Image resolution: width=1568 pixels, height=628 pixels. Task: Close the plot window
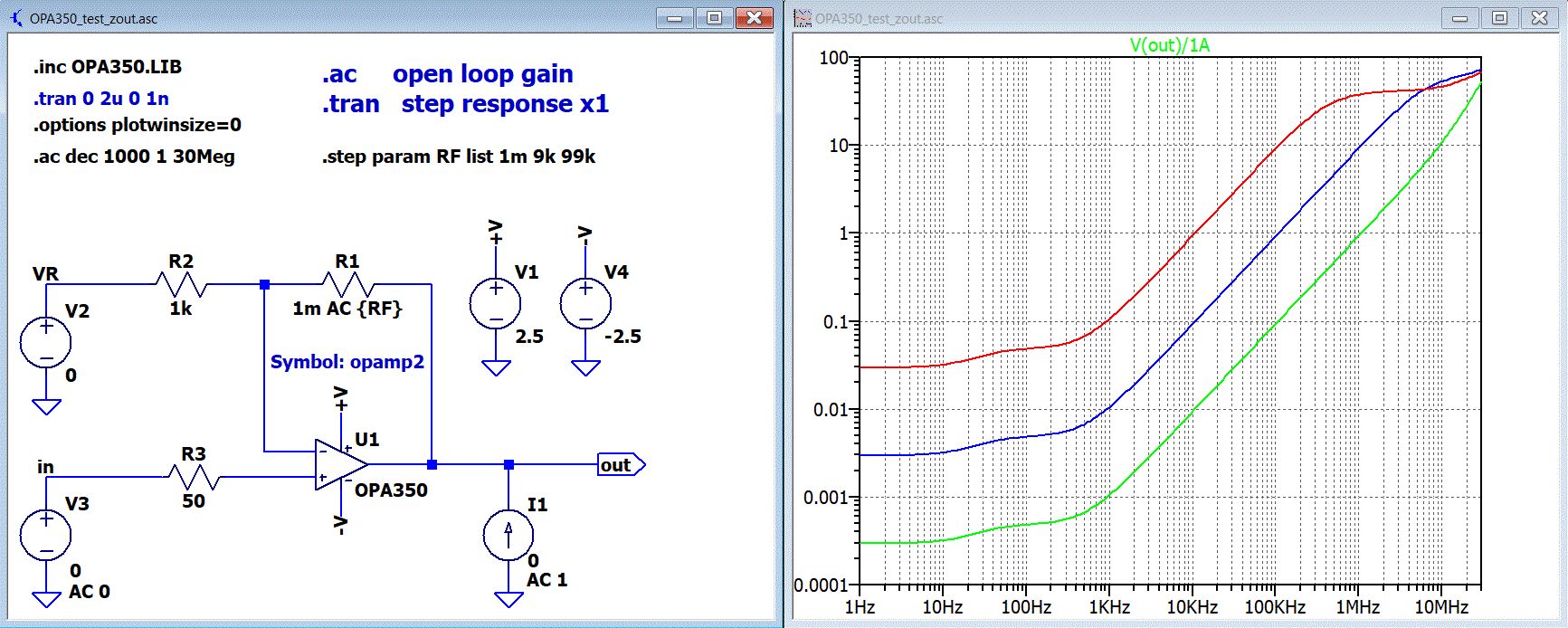tap(1539, 18)
